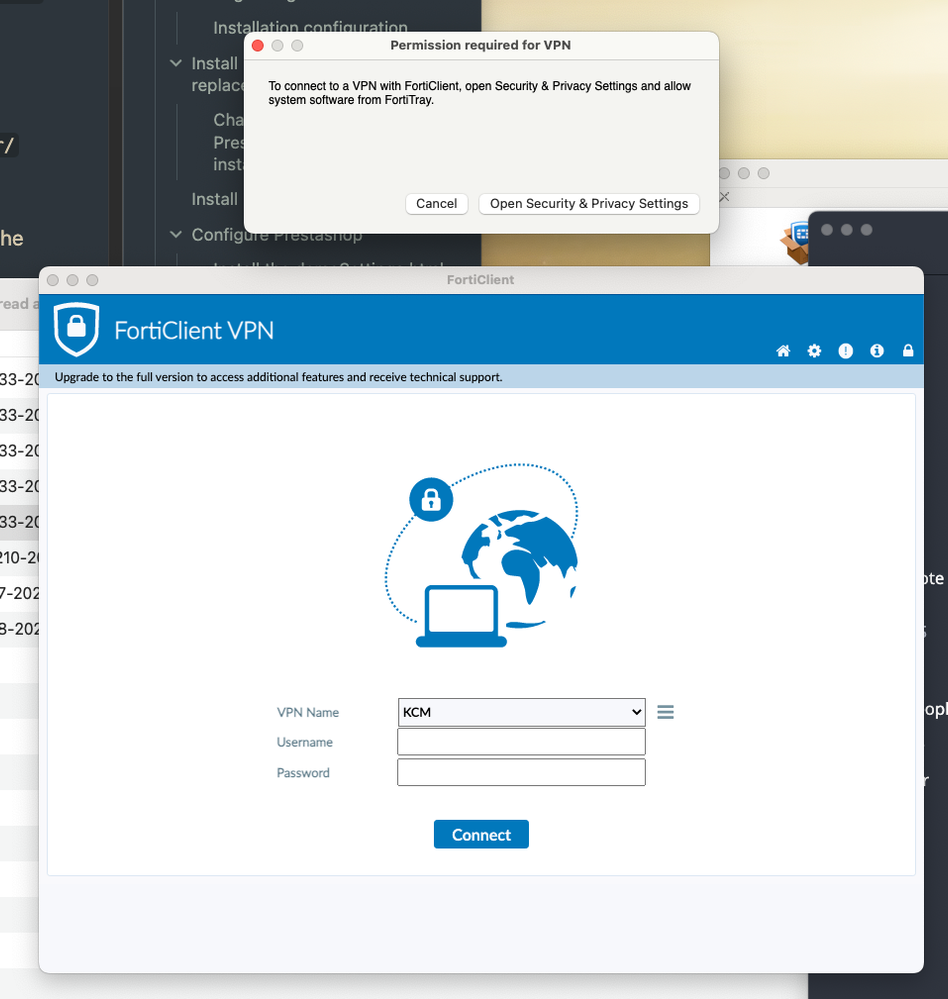948x999 pixels.
Task: Click the dialog message about FortiTray
Action: (x=479, y=93)
